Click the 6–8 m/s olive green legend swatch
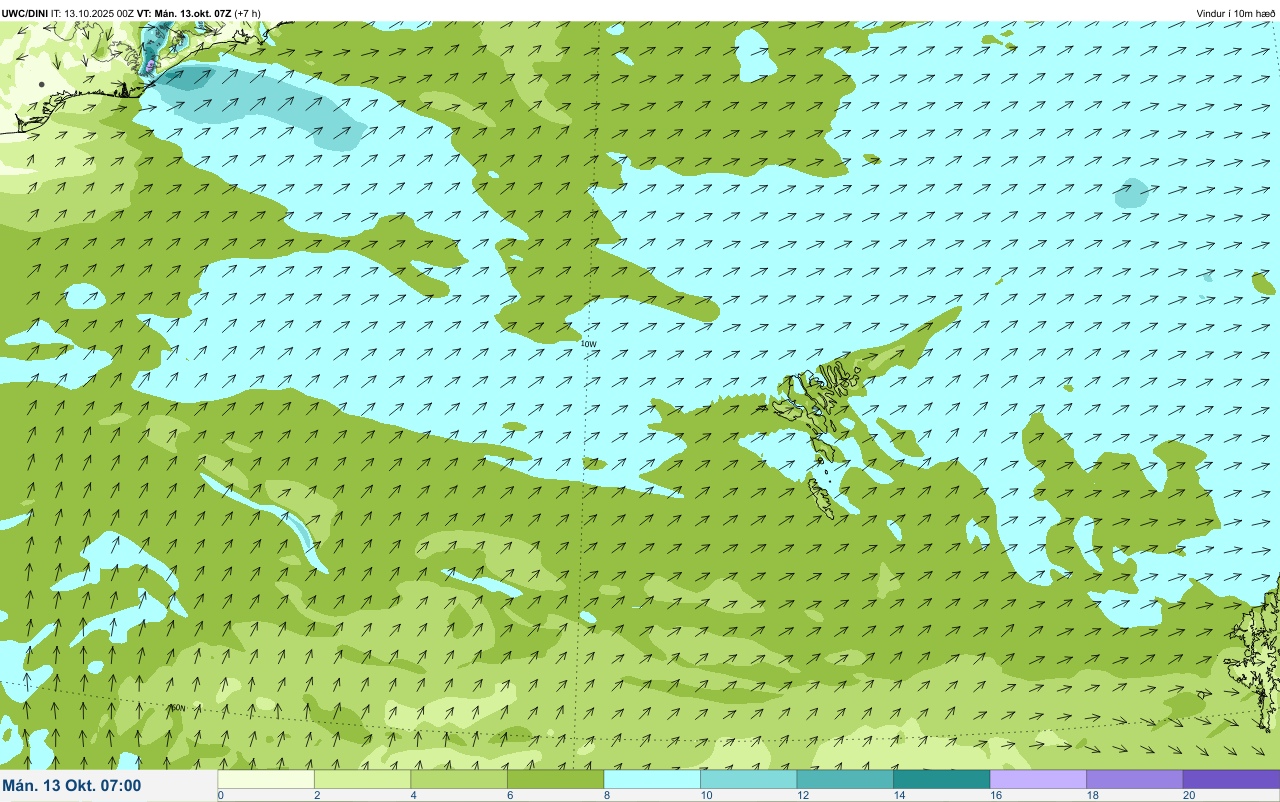1280x802 pixels. 556,779
